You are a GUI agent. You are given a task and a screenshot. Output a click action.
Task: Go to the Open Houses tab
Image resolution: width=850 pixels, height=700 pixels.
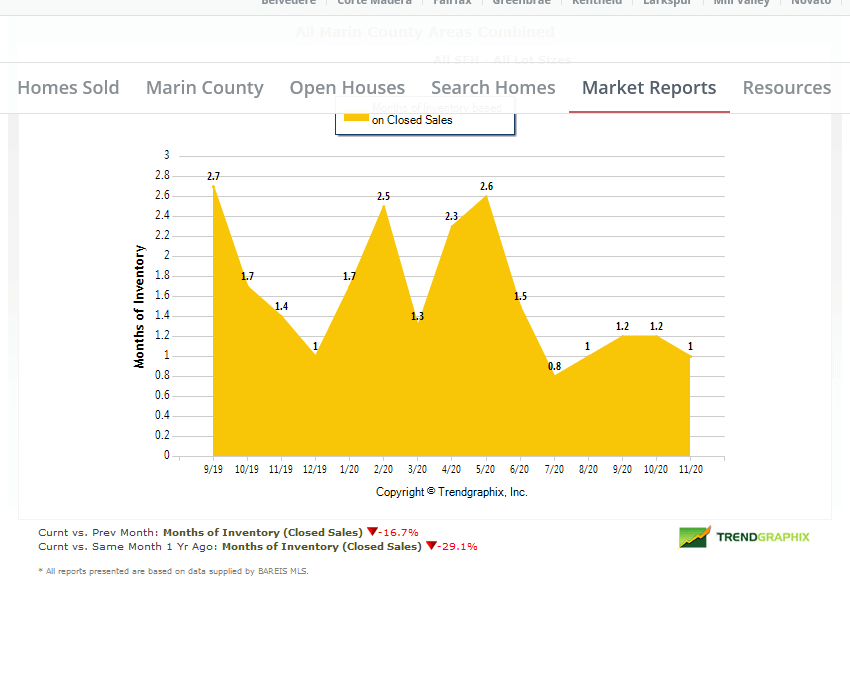tap(347, 88)
